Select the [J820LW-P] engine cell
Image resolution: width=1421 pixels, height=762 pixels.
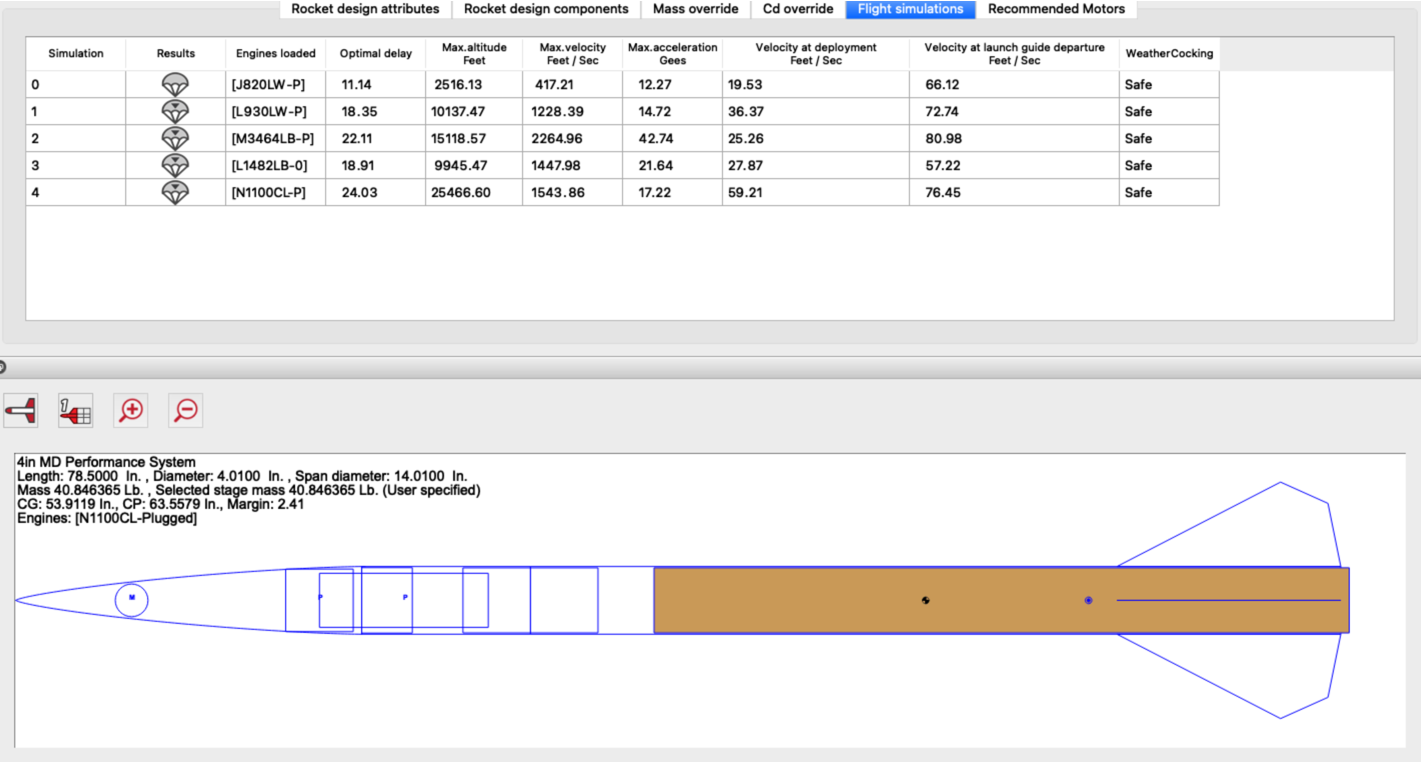tap(276, 85)
